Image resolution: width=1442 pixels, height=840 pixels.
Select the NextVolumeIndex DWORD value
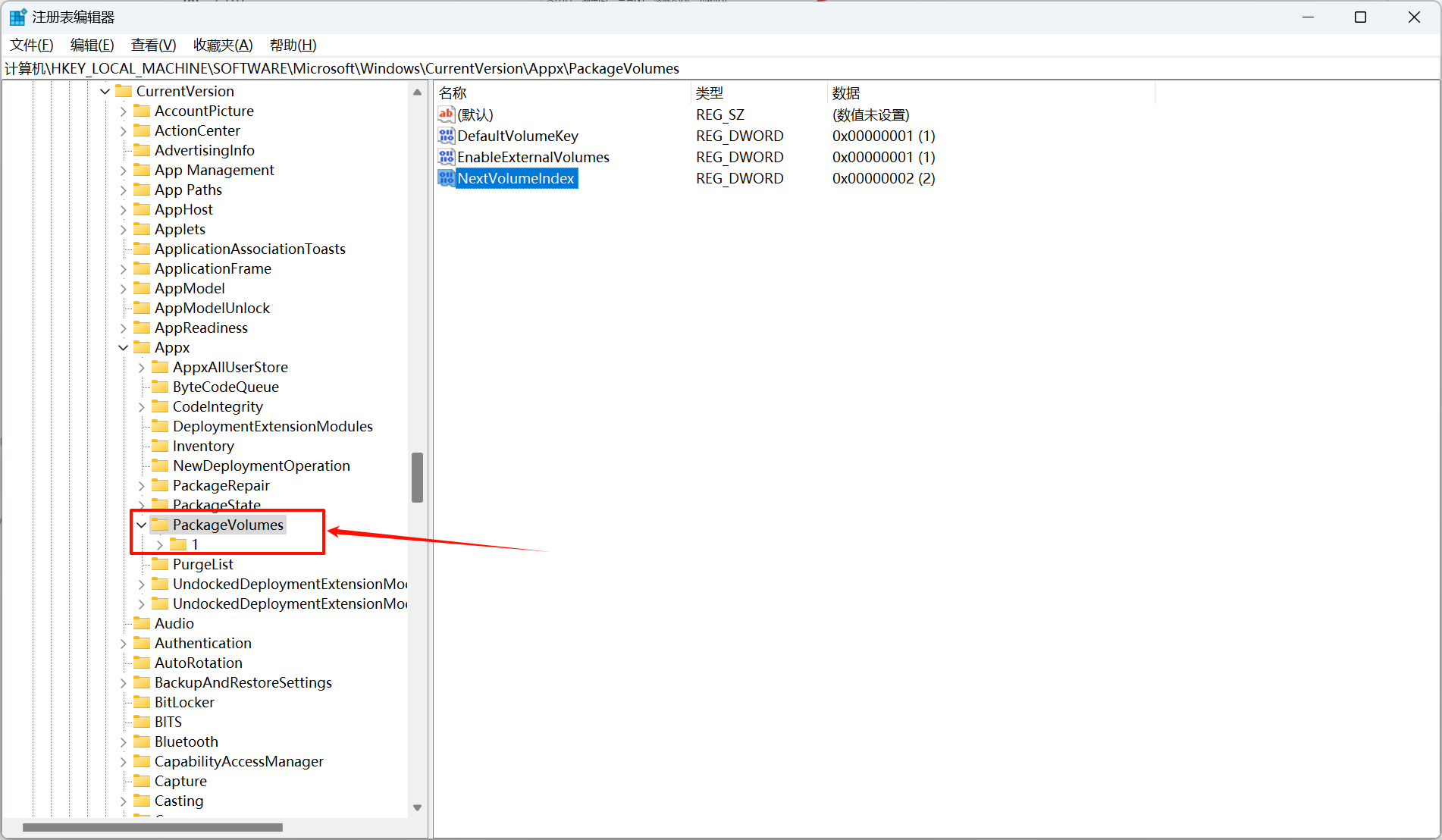pyautogui.click(x=516, y=178)
